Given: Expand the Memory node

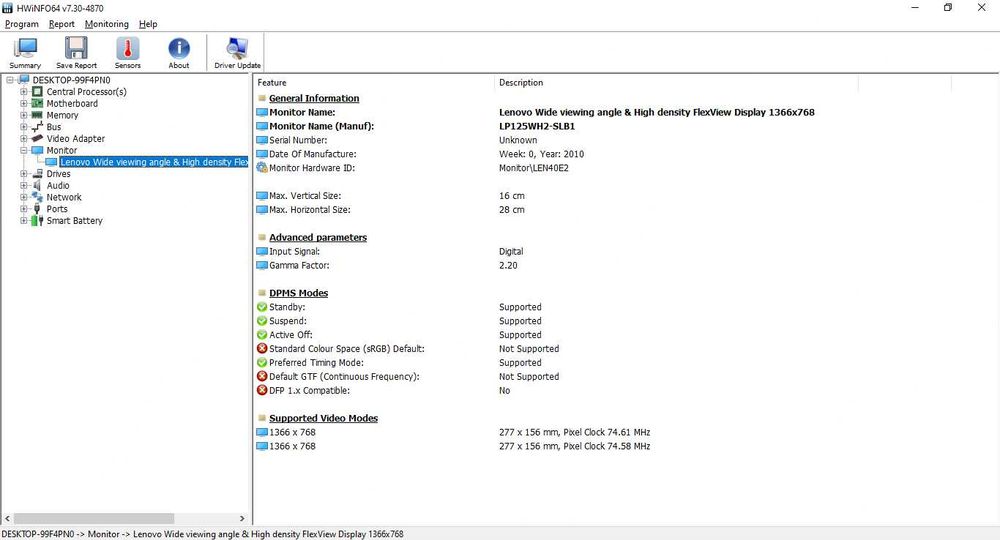Looking at the screenshot, I should click(x=24, y=115).
